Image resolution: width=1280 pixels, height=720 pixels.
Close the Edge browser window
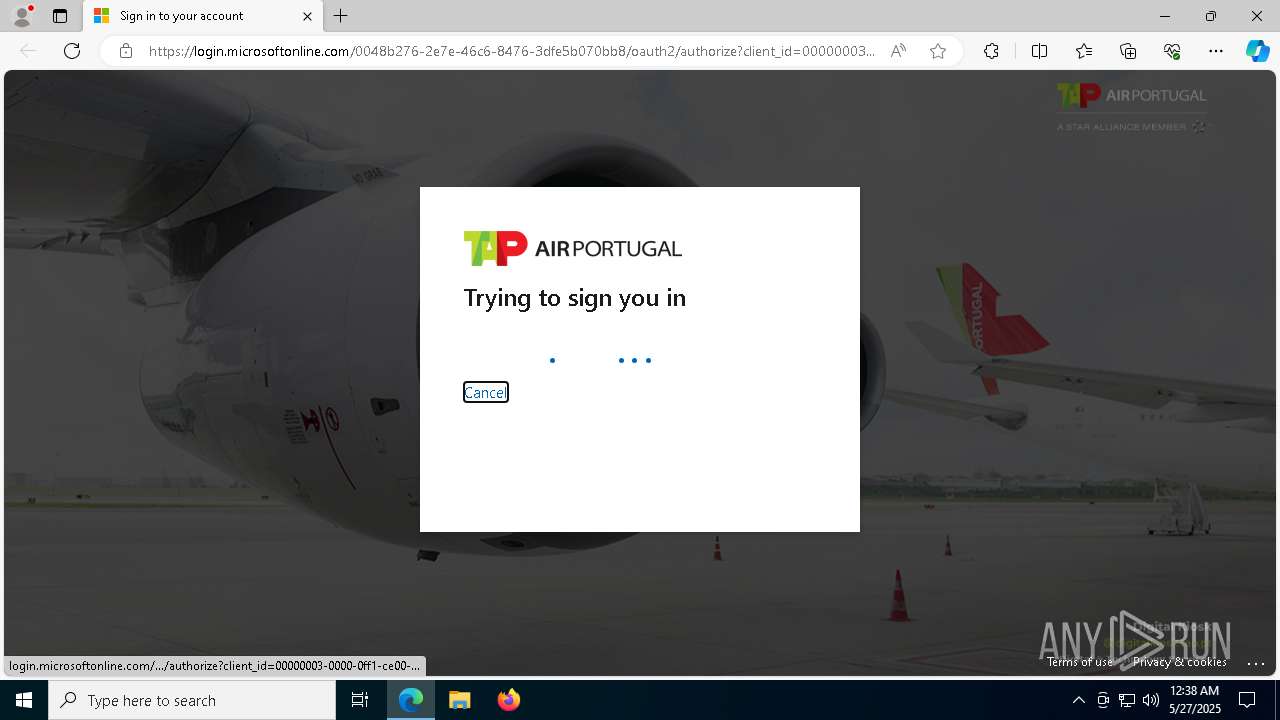coord(1257,16)
